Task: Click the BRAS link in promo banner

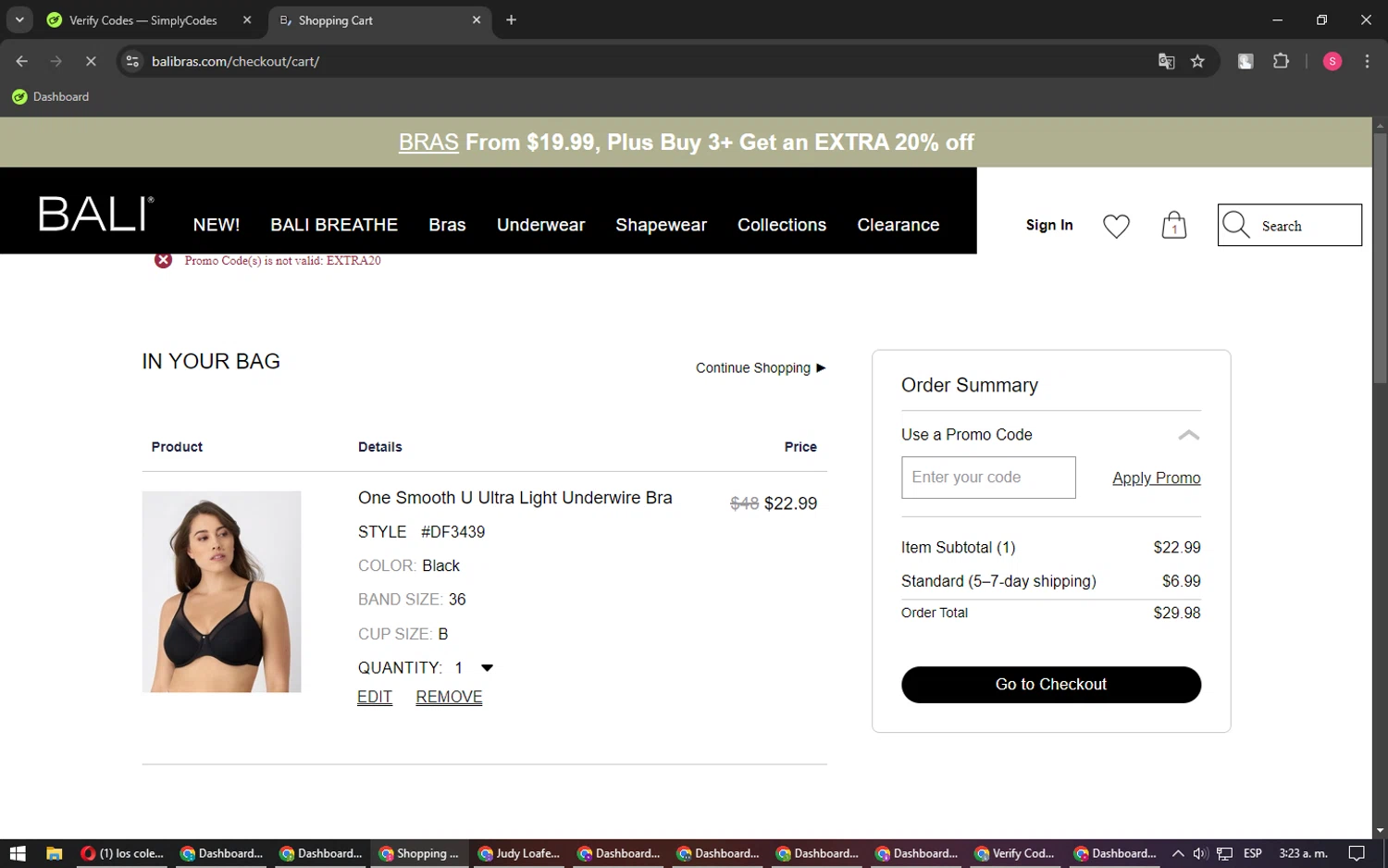Action: coord(428,143)
